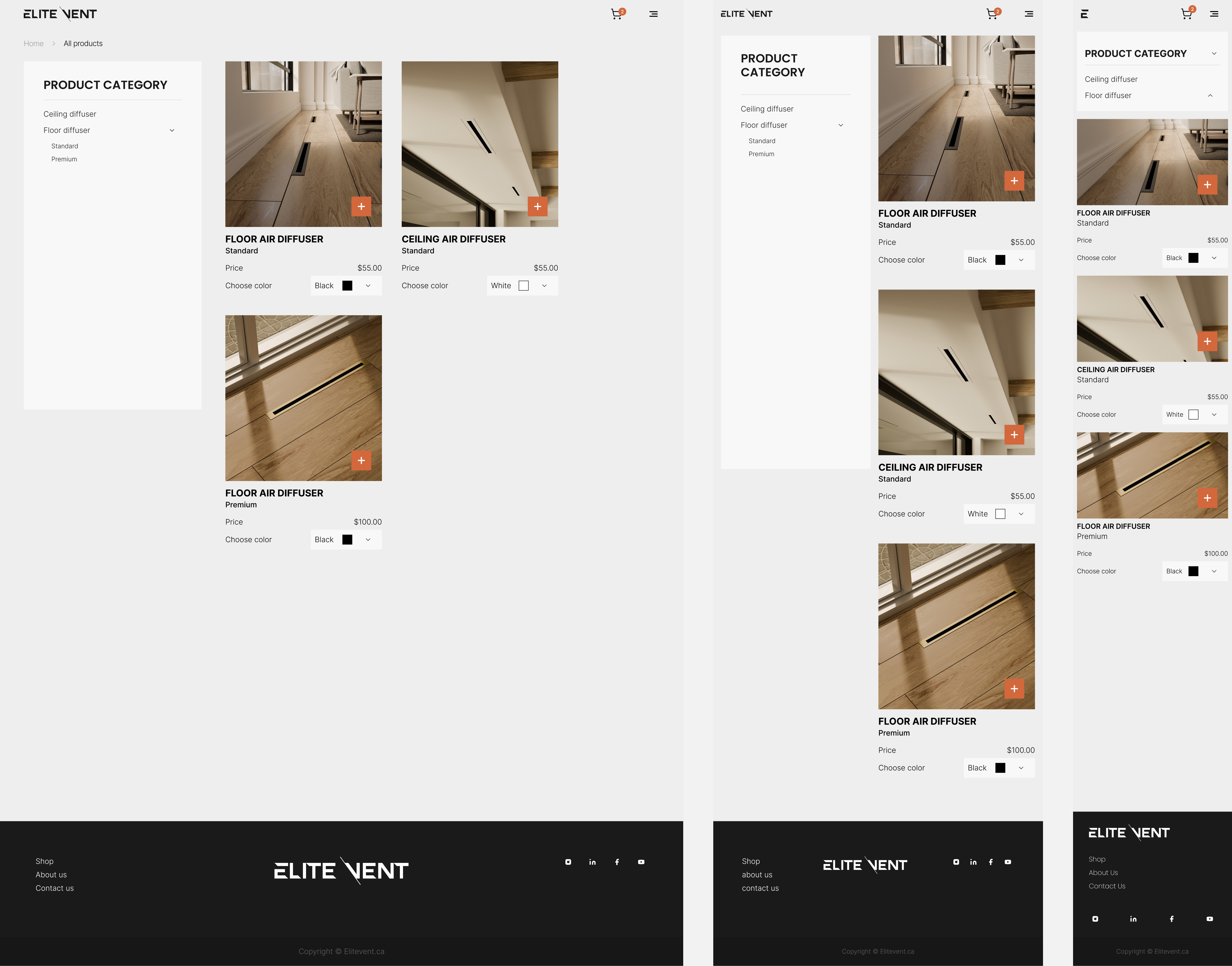Image resolution: width=1232 pixels, height=966 pixels.
Task: Open LinkedIn icon in desktop footer
Action: pyautogui.click(x=592, y=862)
